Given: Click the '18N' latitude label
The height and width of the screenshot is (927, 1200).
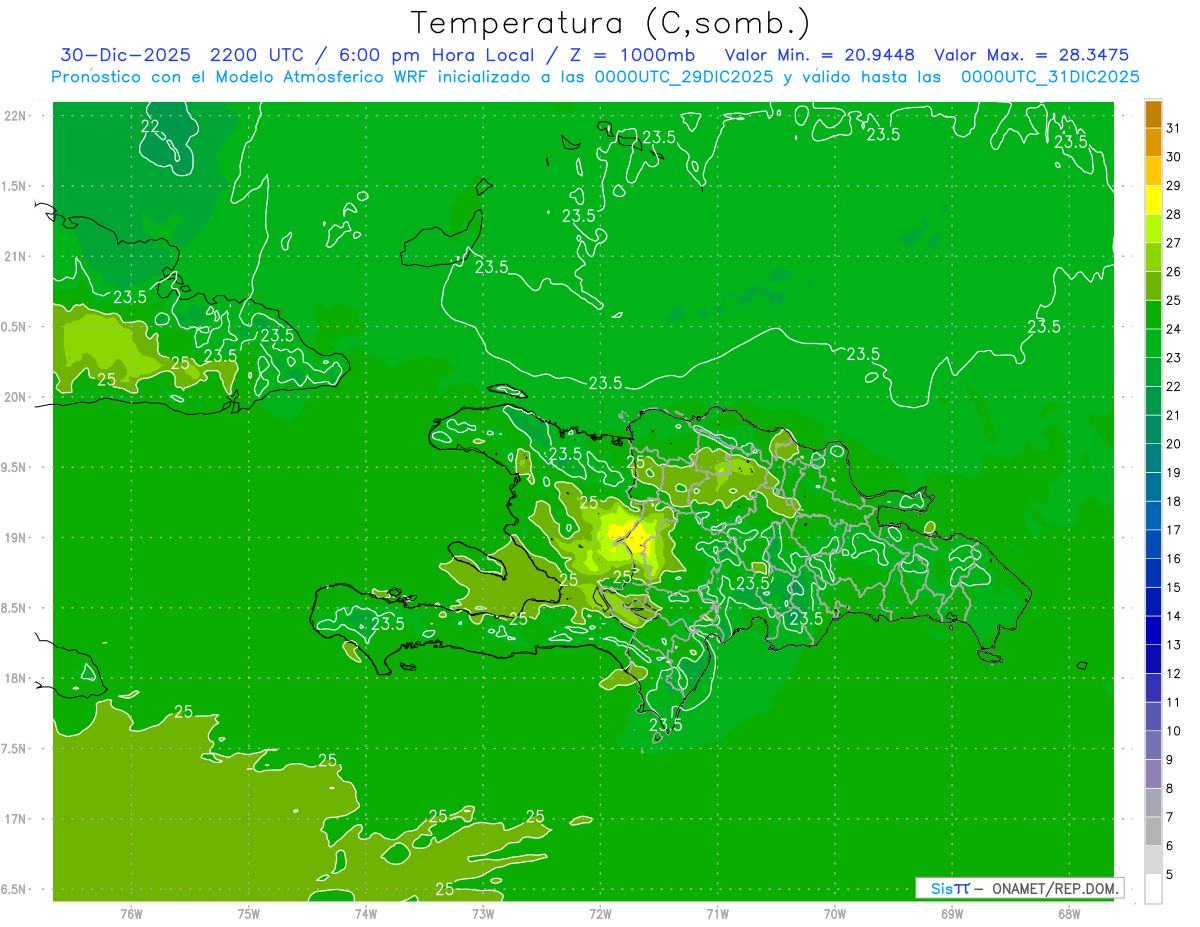Looking at the screenshot, I should tap(15, 679).
